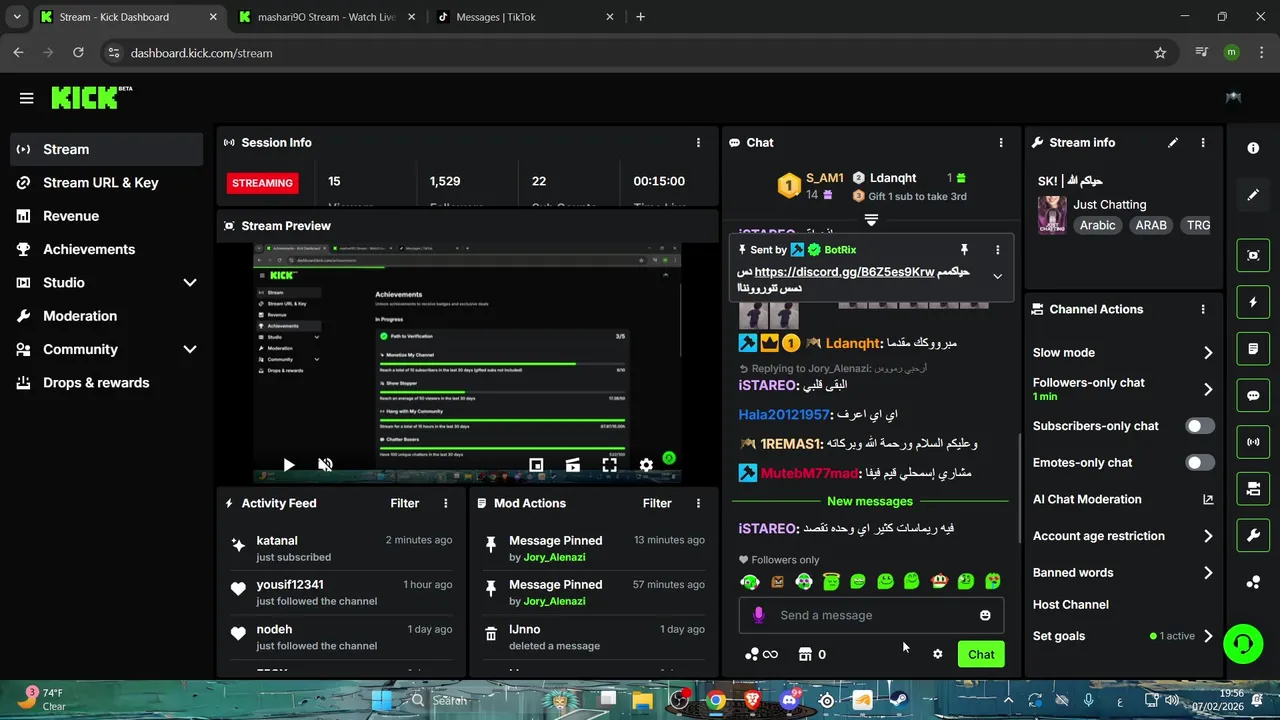The image size is (1280, 720).
Task: Toggle the document Mod Actions widget icon
Action: 1253,349
